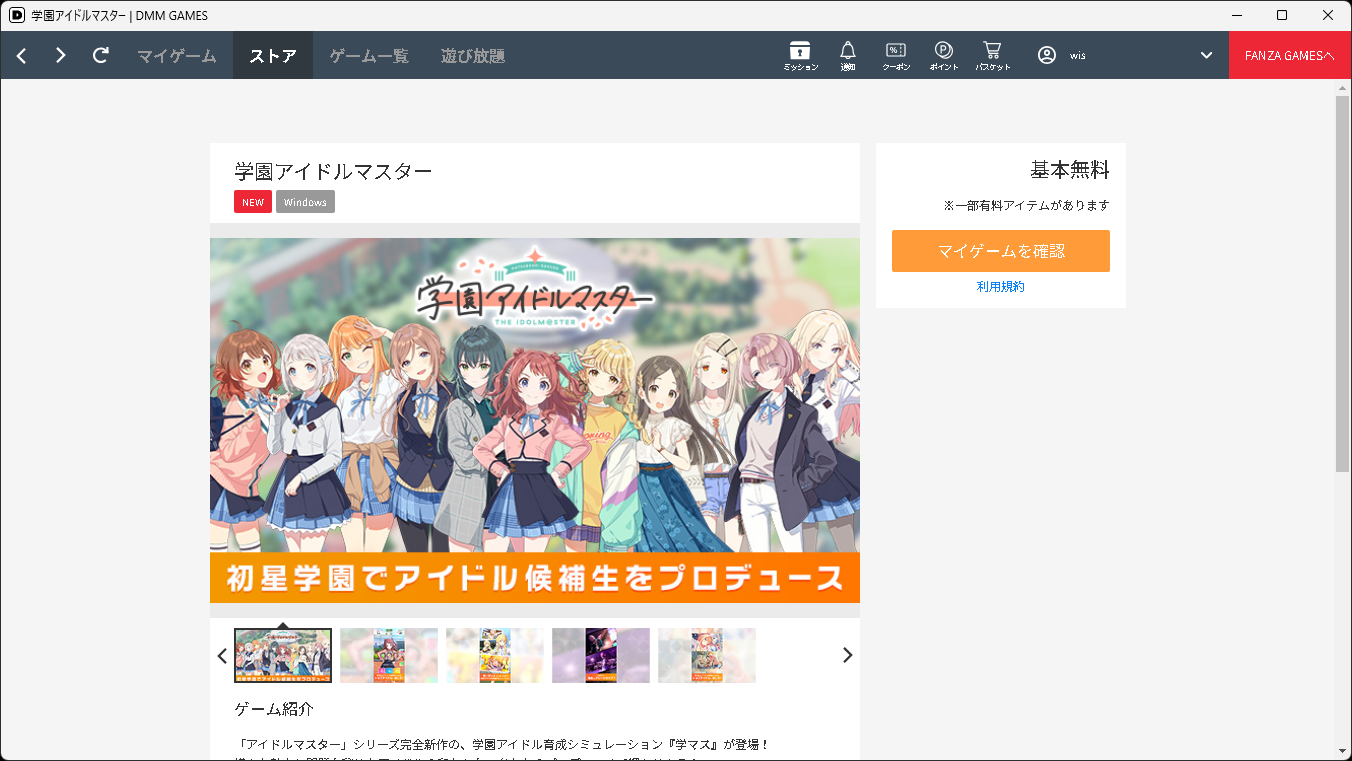1352x761 pixels.
Task: Click the DMM logo in the title bar
Action: coord(17,15)
